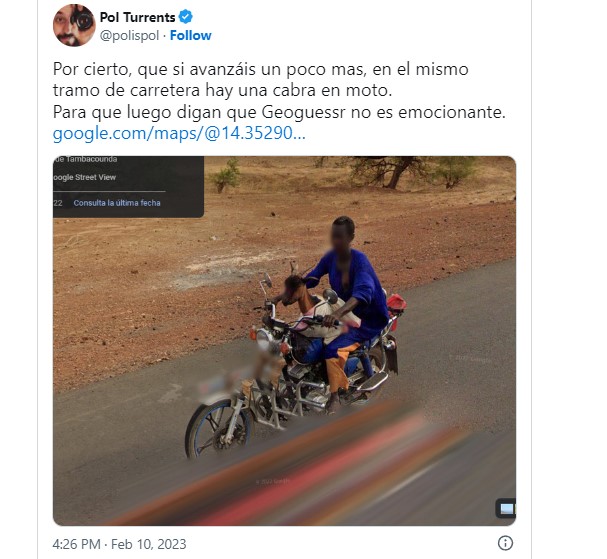Click the blue verified badge

(186, 17)
